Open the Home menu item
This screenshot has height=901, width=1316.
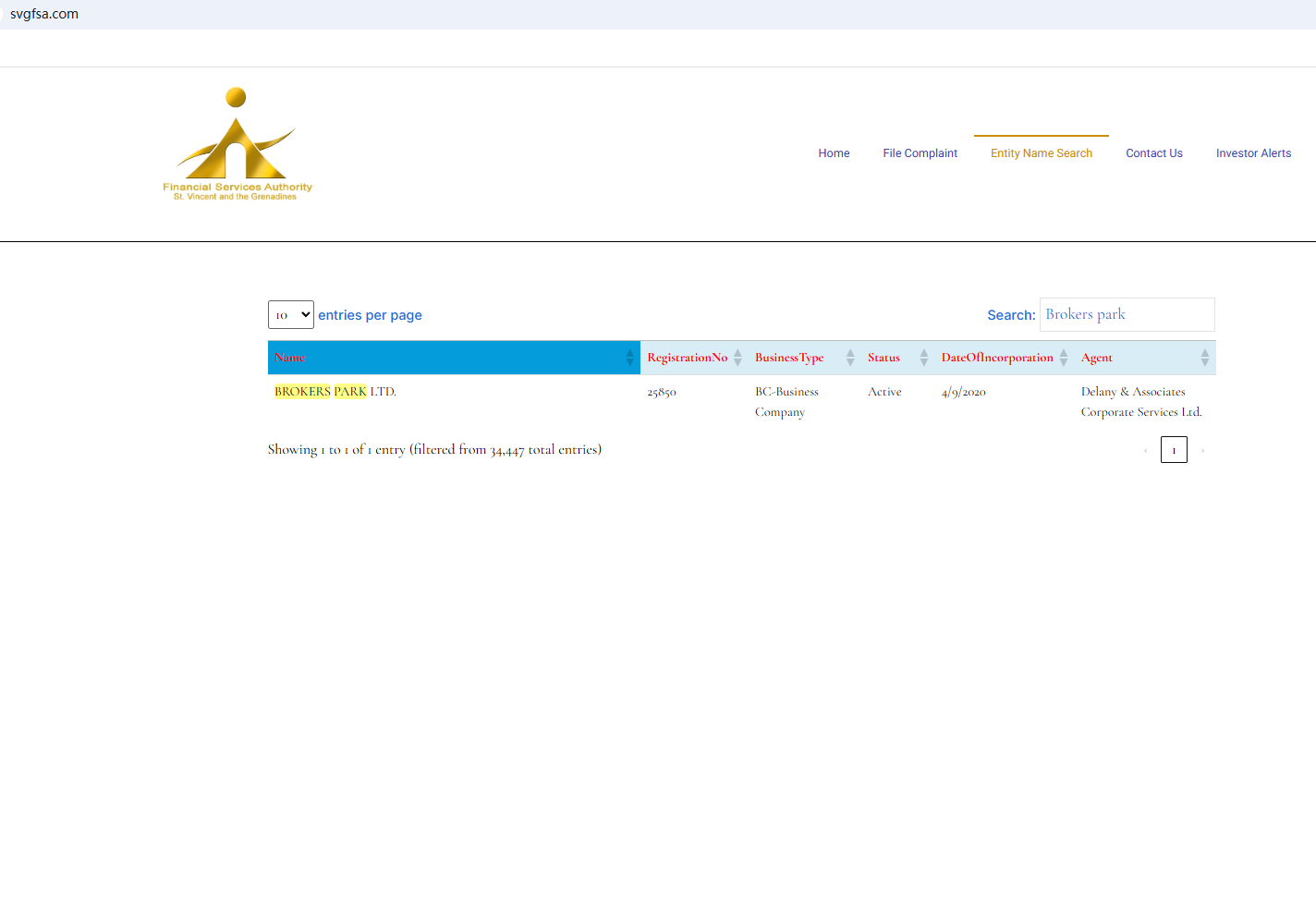(x=834, y=153)
